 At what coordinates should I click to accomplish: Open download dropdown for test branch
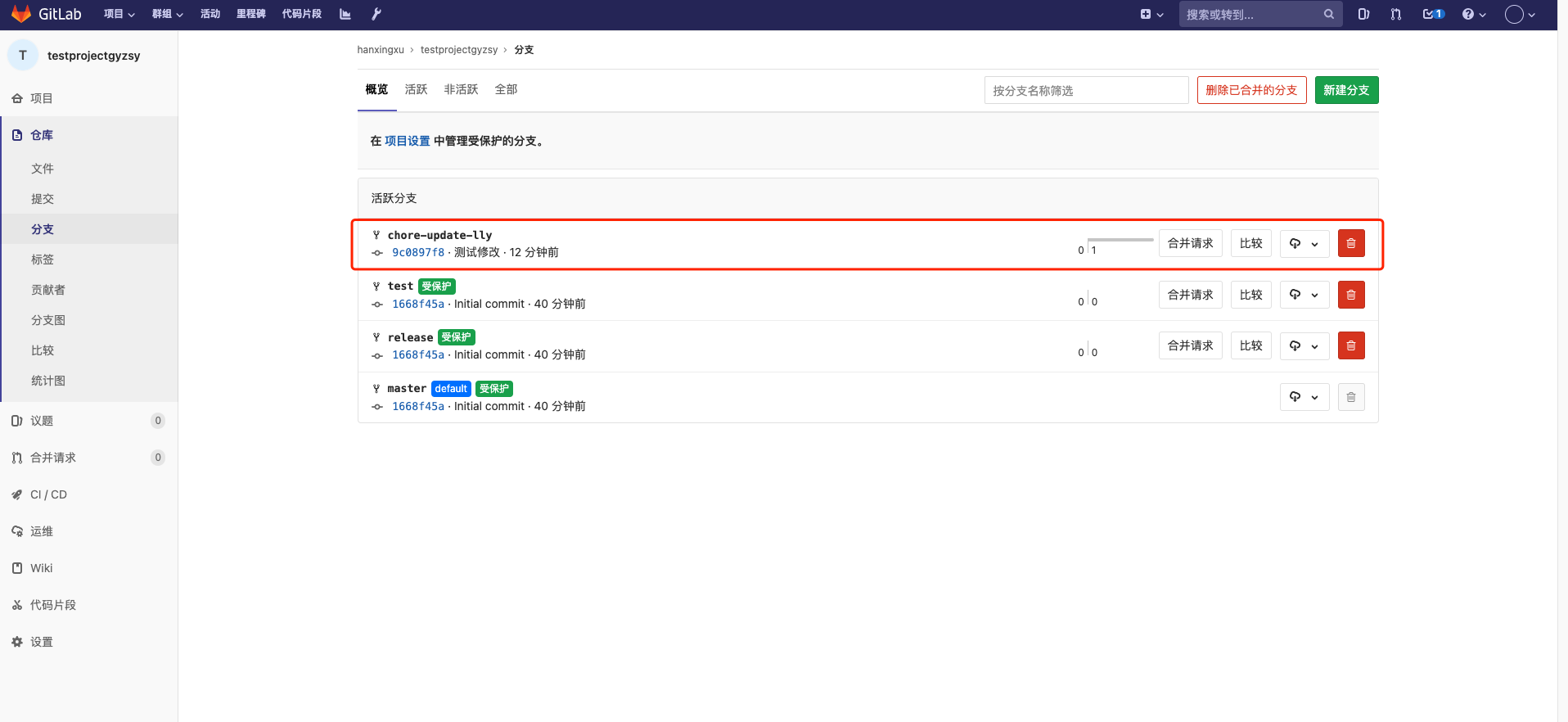1304,295
